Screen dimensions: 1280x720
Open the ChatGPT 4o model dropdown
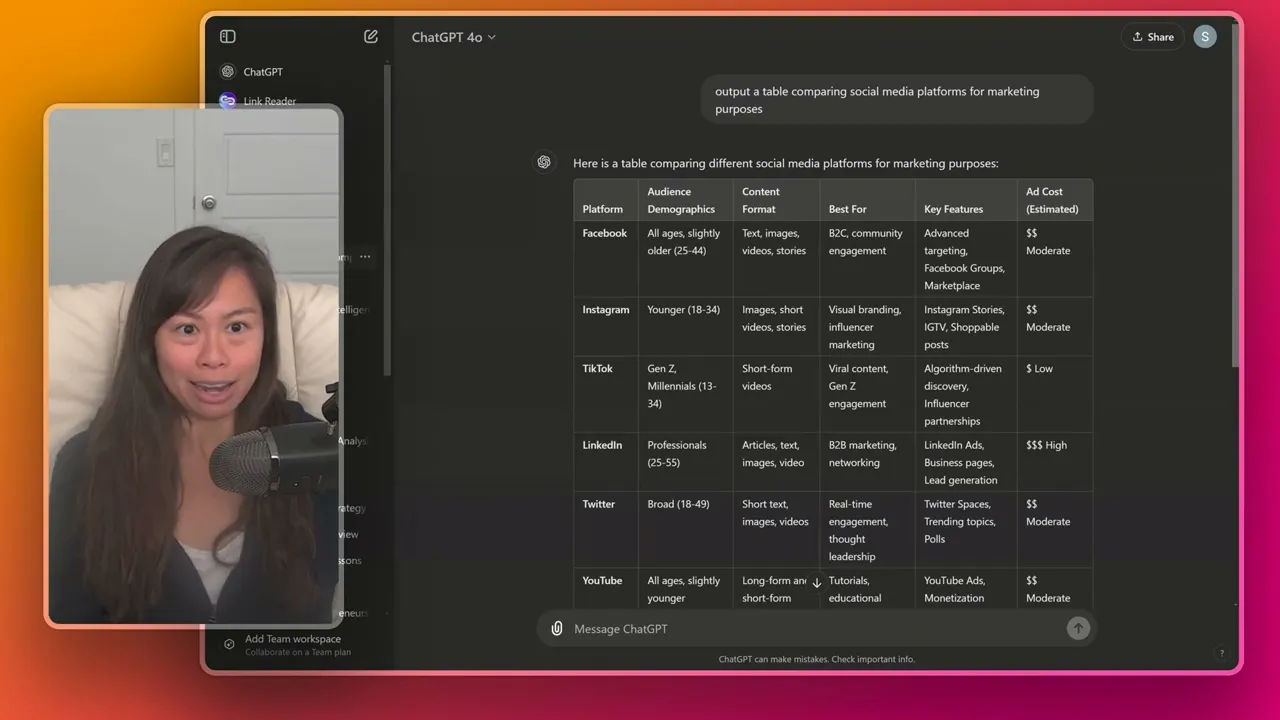453,37
